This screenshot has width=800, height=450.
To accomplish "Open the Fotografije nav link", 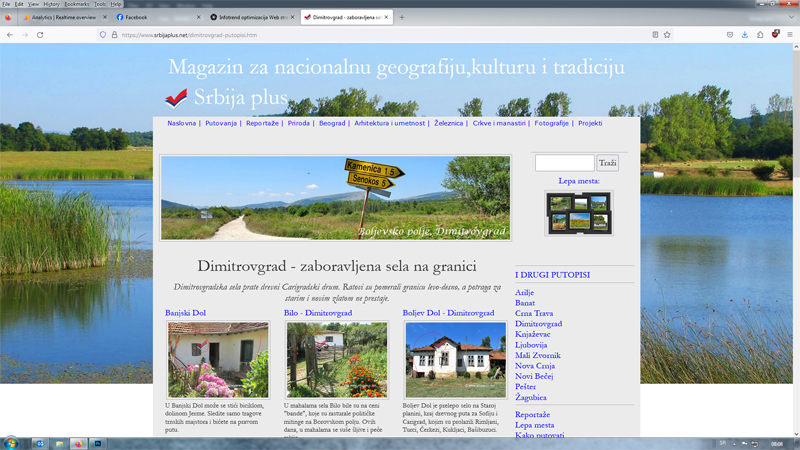I will [x=552, y=123].
